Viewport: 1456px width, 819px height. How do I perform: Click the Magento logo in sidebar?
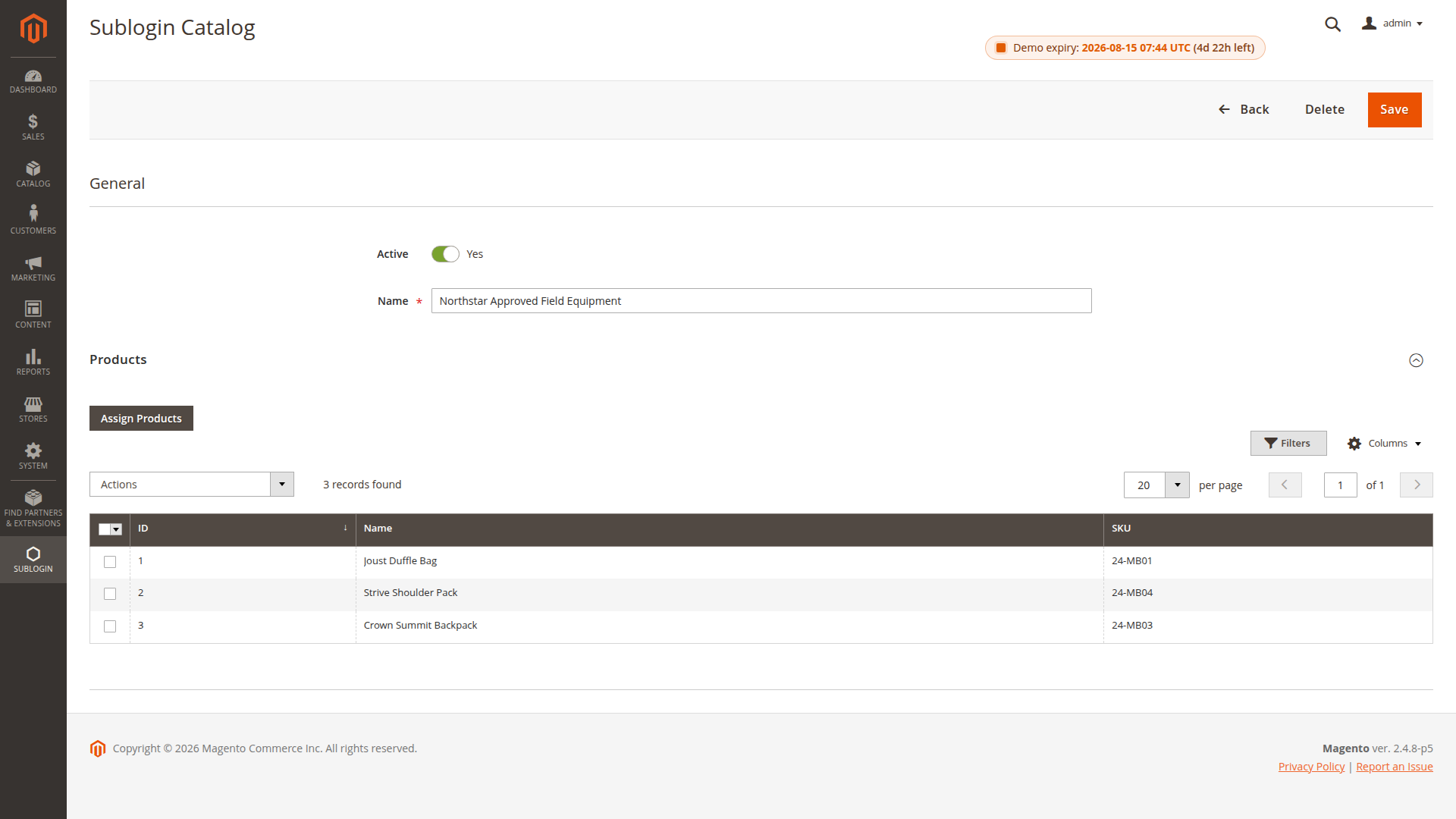tap(33, 28)
